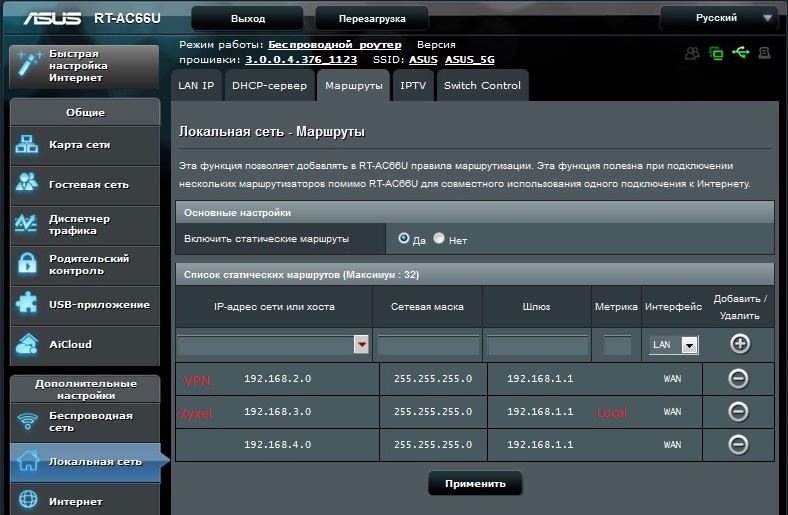Click the Применить apply button
The image size is (788, 515).
point(475,483)
